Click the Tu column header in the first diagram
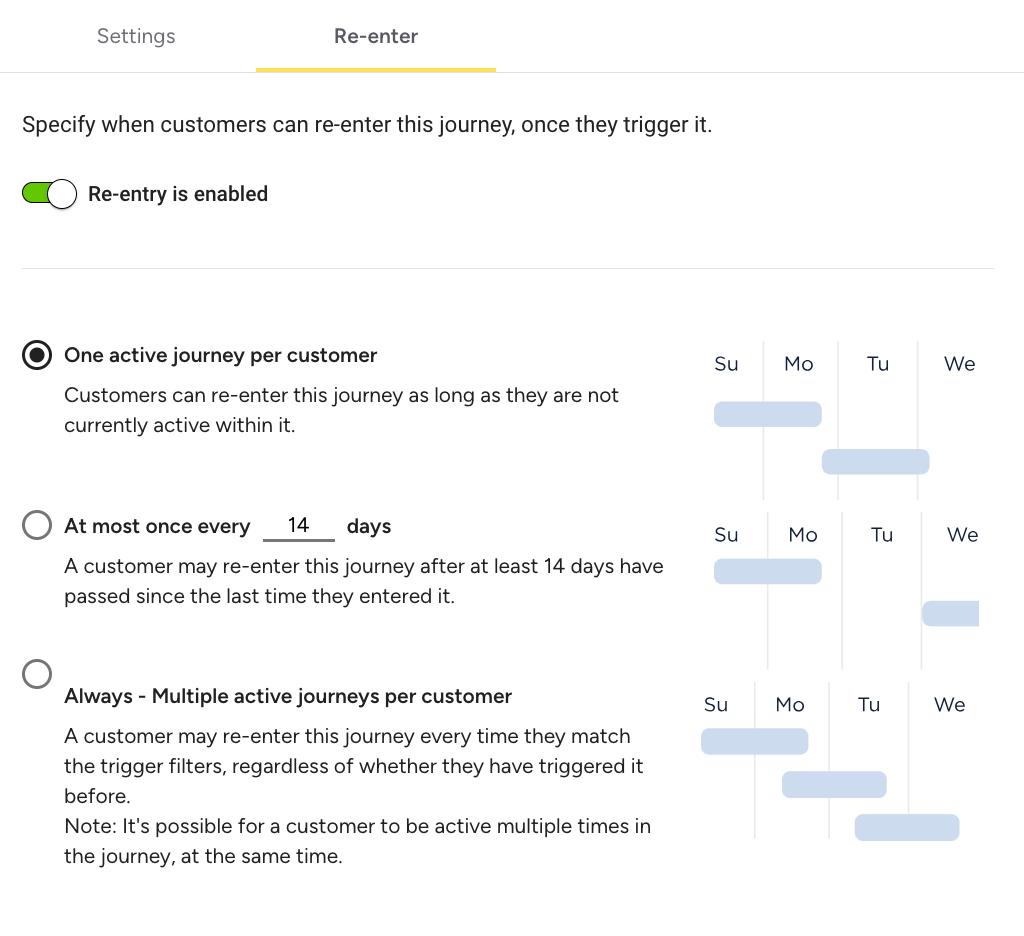Screen dimensions: 1024x936 pyautogui.click(x=878, y=364)
